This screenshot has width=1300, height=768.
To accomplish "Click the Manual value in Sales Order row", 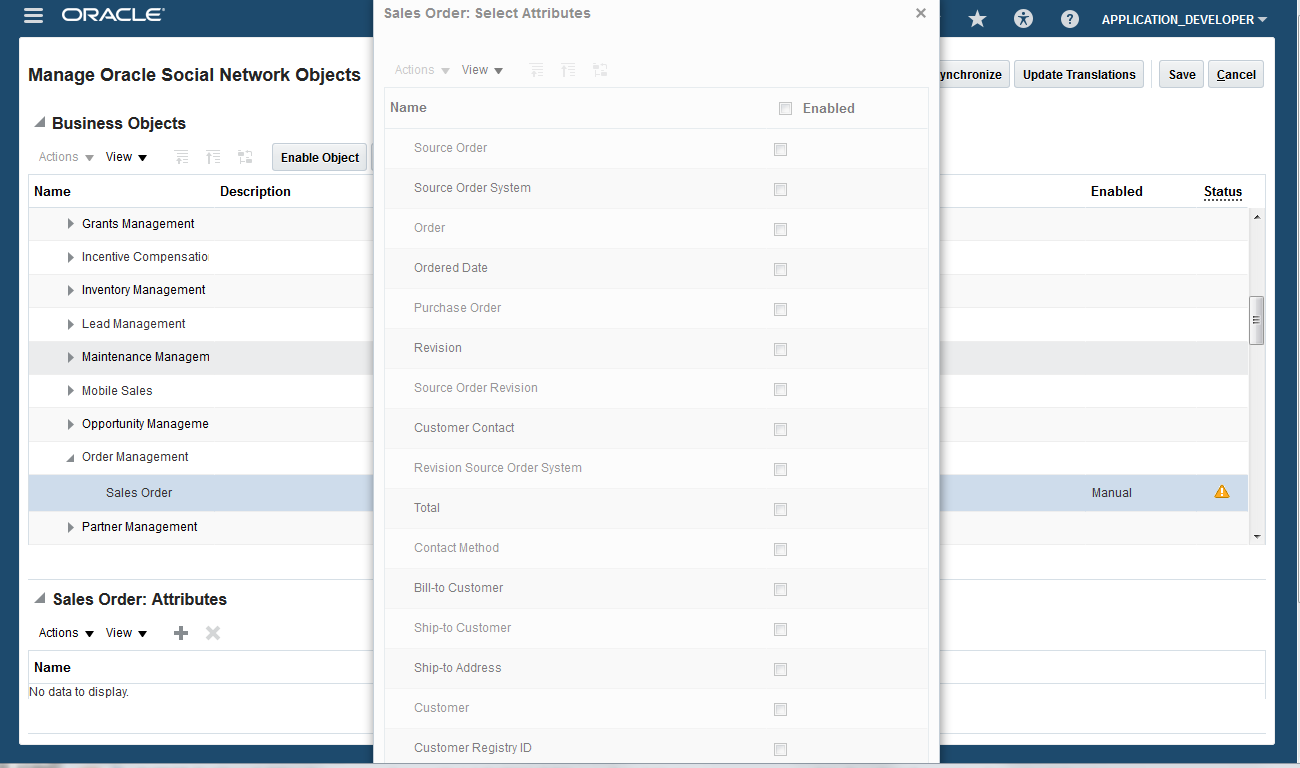I will point(1112,493).
